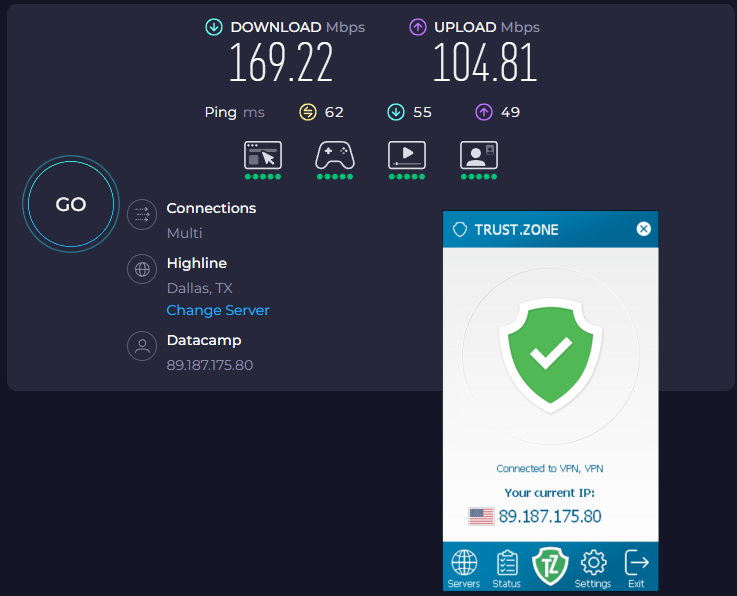Click the globe icon next to Highline
Viewport: 737px width, 596px height.
tap(142, 269)
